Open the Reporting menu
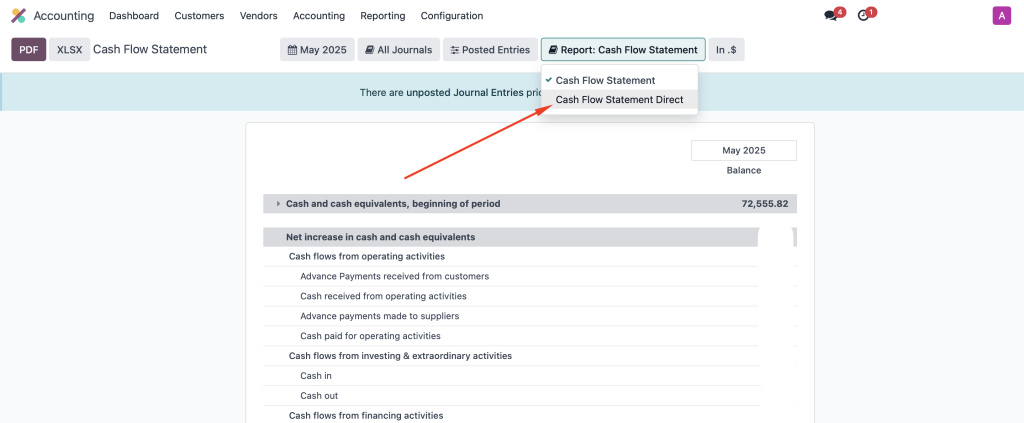Viewport: 1024px width, 423px height. (x=383, y=16)
